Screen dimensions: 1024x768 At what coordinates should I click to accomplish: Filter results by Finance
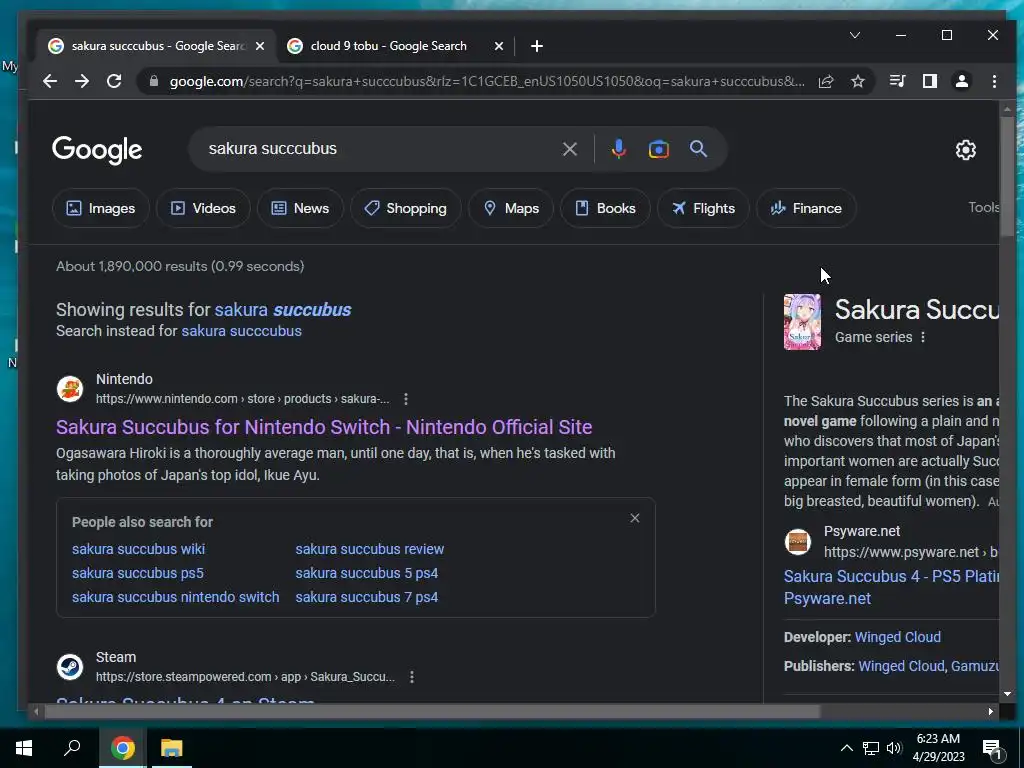click(806, 208)
